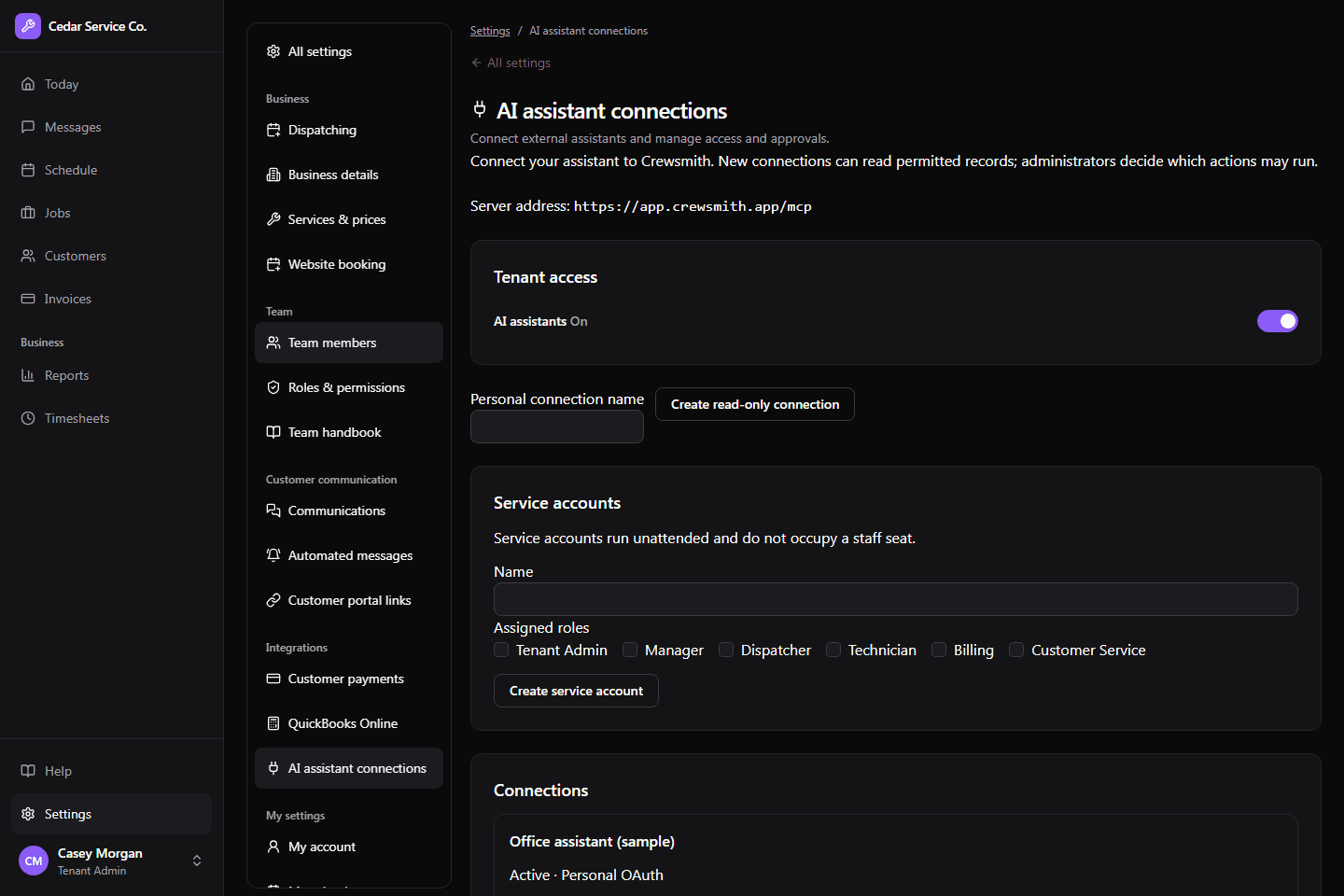The width and height of the screenshot is (1344, 896).
Task: Open Team handbook settings
Action: pyautogui.click(x=349, y=432)
